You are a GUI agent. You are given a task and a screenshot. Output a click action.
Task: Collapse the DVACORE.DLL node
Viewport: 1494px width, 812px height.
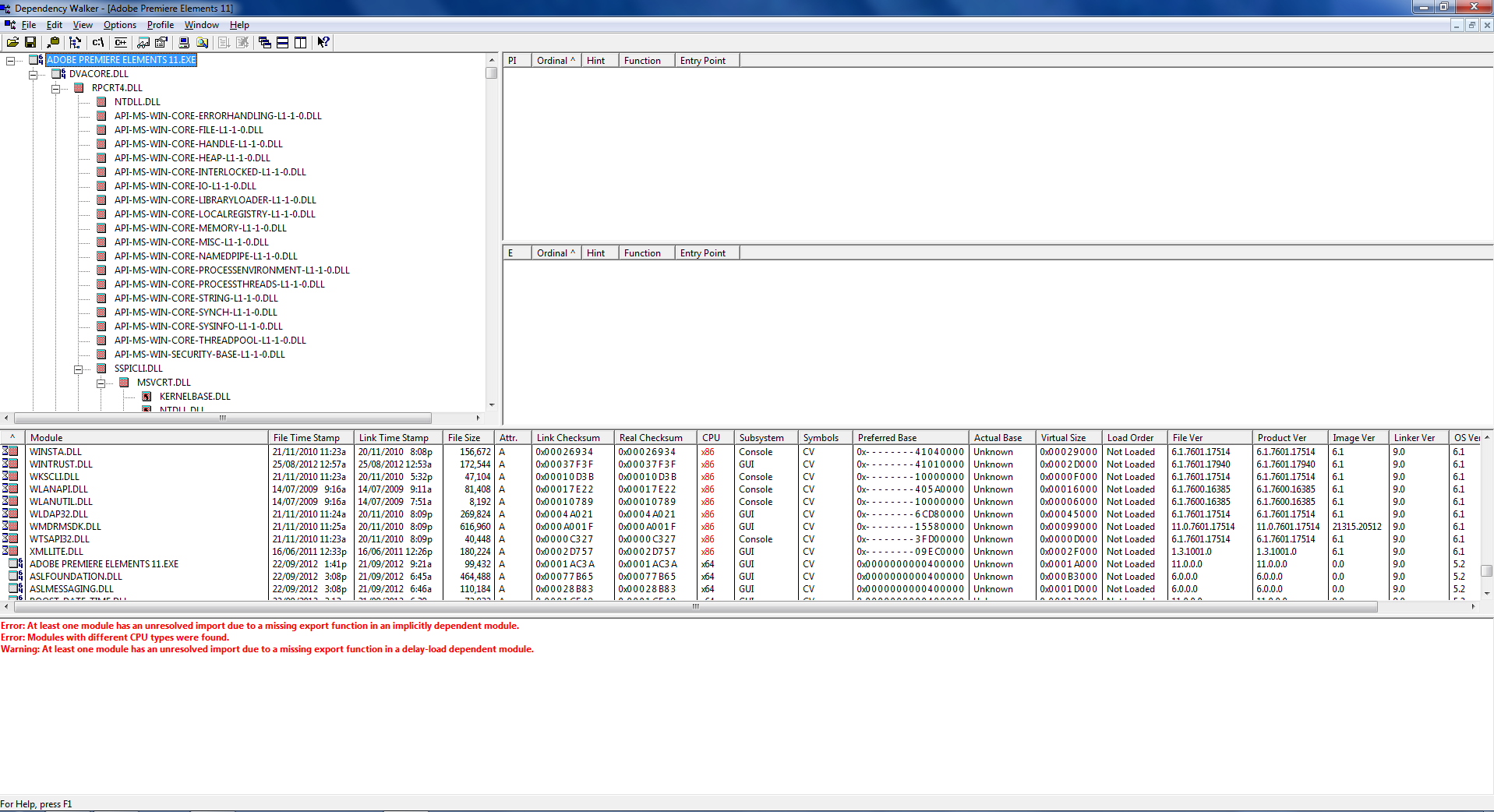point(33,74)
